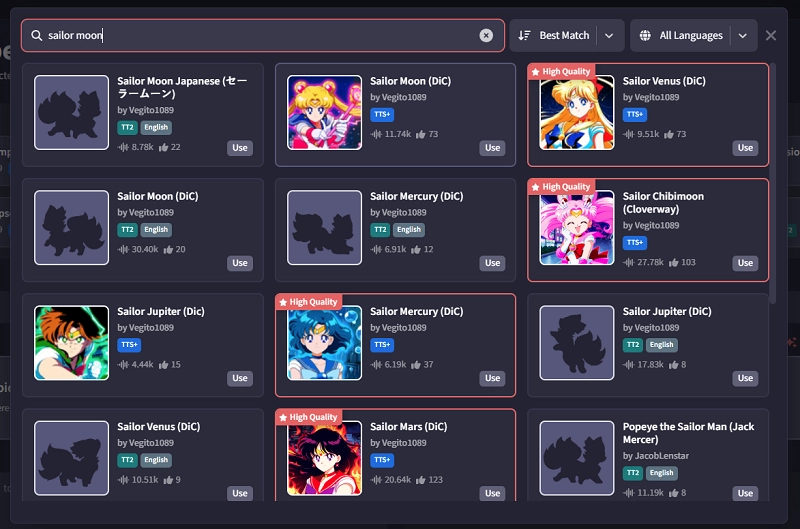Select the Sailor Mercury High Quality blue thumbnail

coord(324,343)
